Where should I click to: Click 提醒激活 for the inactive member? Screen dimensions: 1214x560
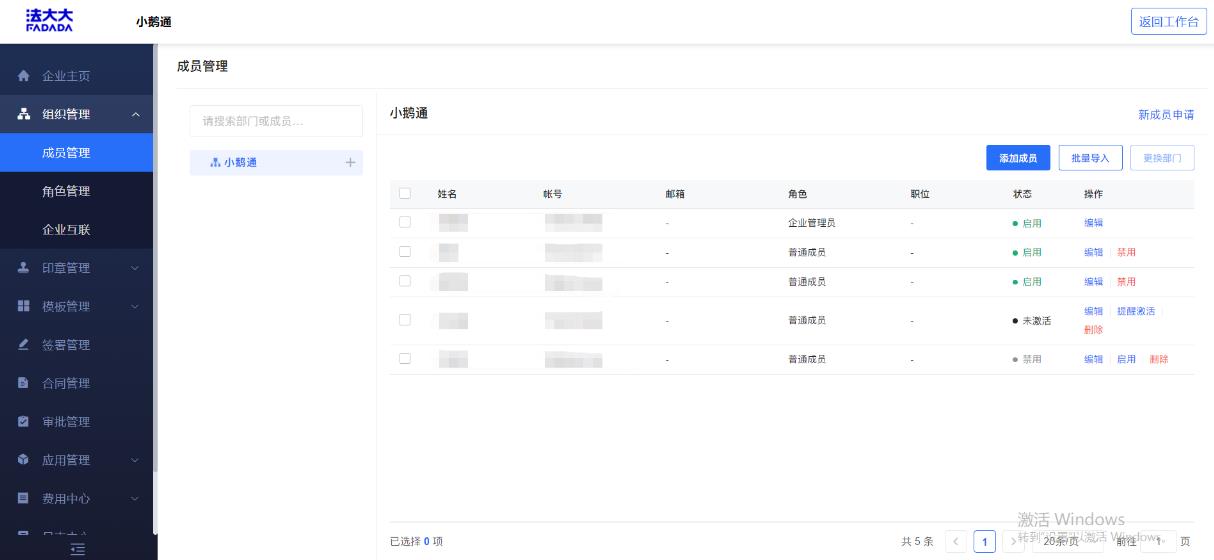coord(1136,311)
